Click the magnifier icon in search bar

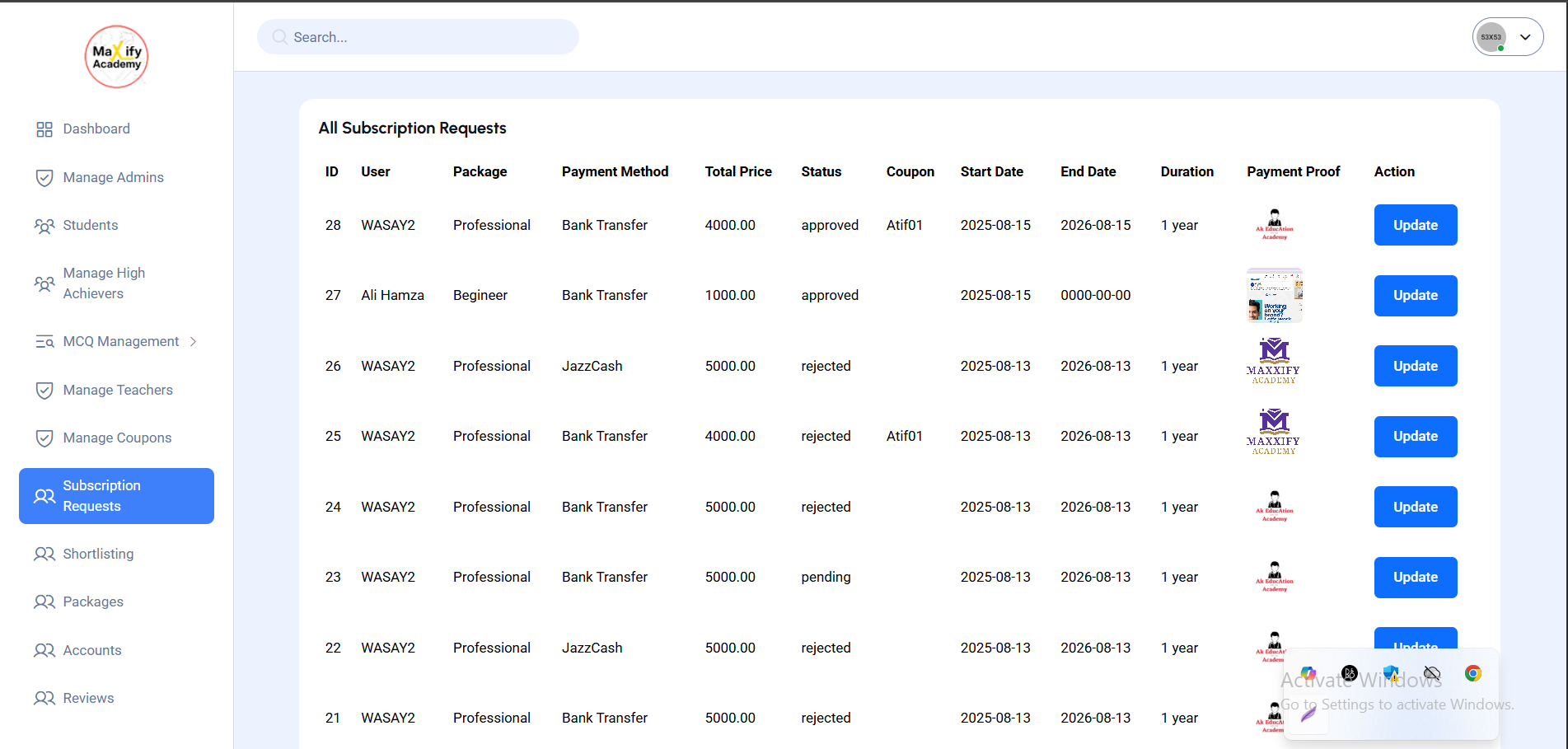[279, 37]
